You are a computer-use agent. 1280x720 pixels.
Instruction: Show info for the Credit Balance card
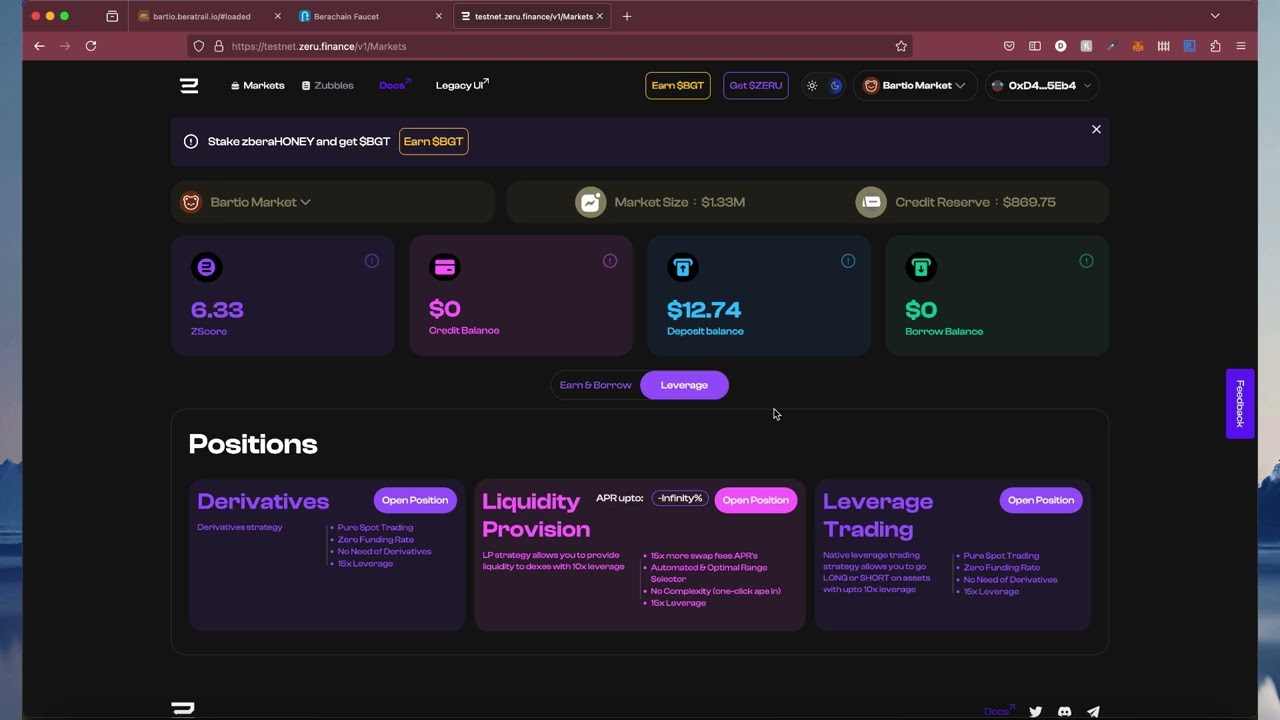coord(610,261)
